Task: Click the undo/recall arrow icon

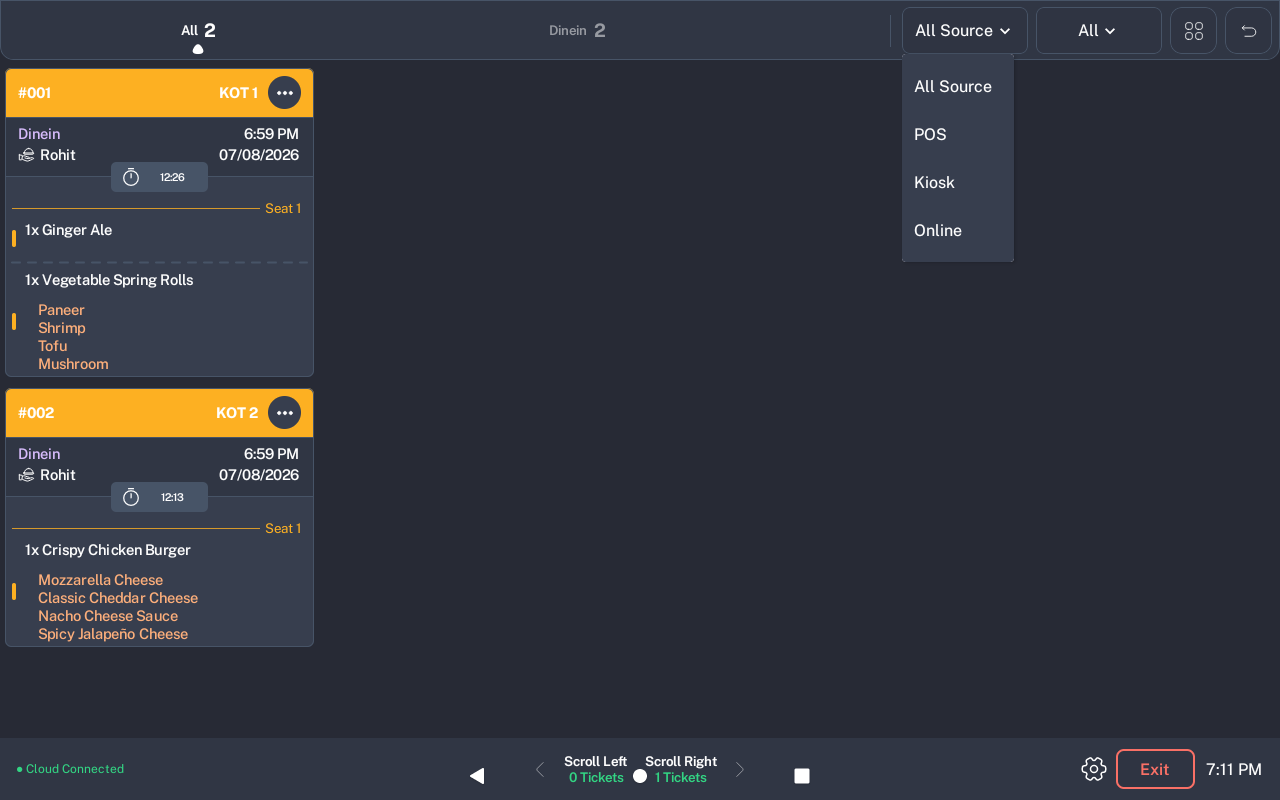Action: pyautogui.click(x=1249, y=31)
